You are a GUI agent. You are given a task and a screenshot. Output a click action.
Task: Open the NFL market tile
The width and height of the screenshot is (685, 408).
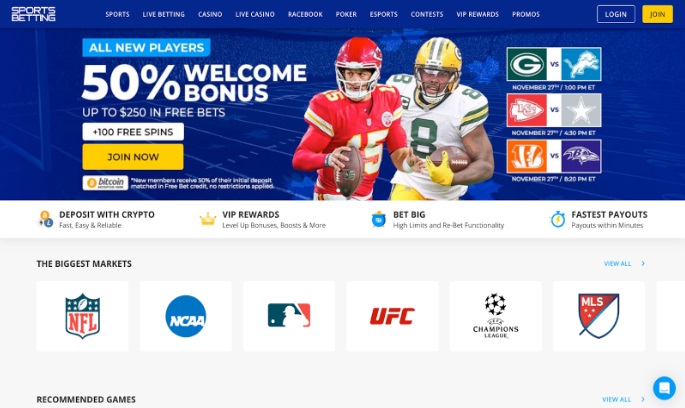coord(83,316)
